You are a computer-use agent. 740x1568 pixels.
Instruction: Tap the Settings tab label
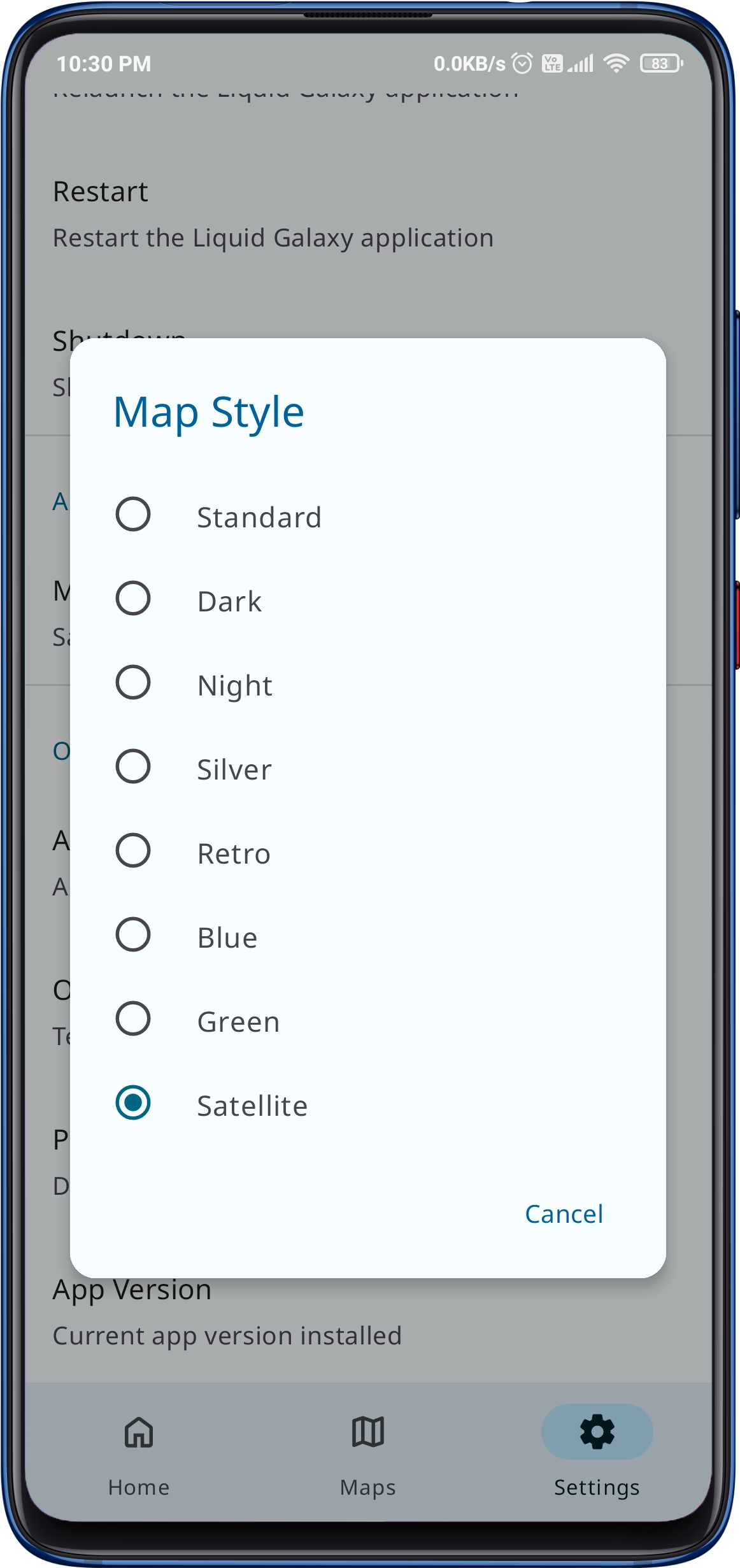point(597,1488)
